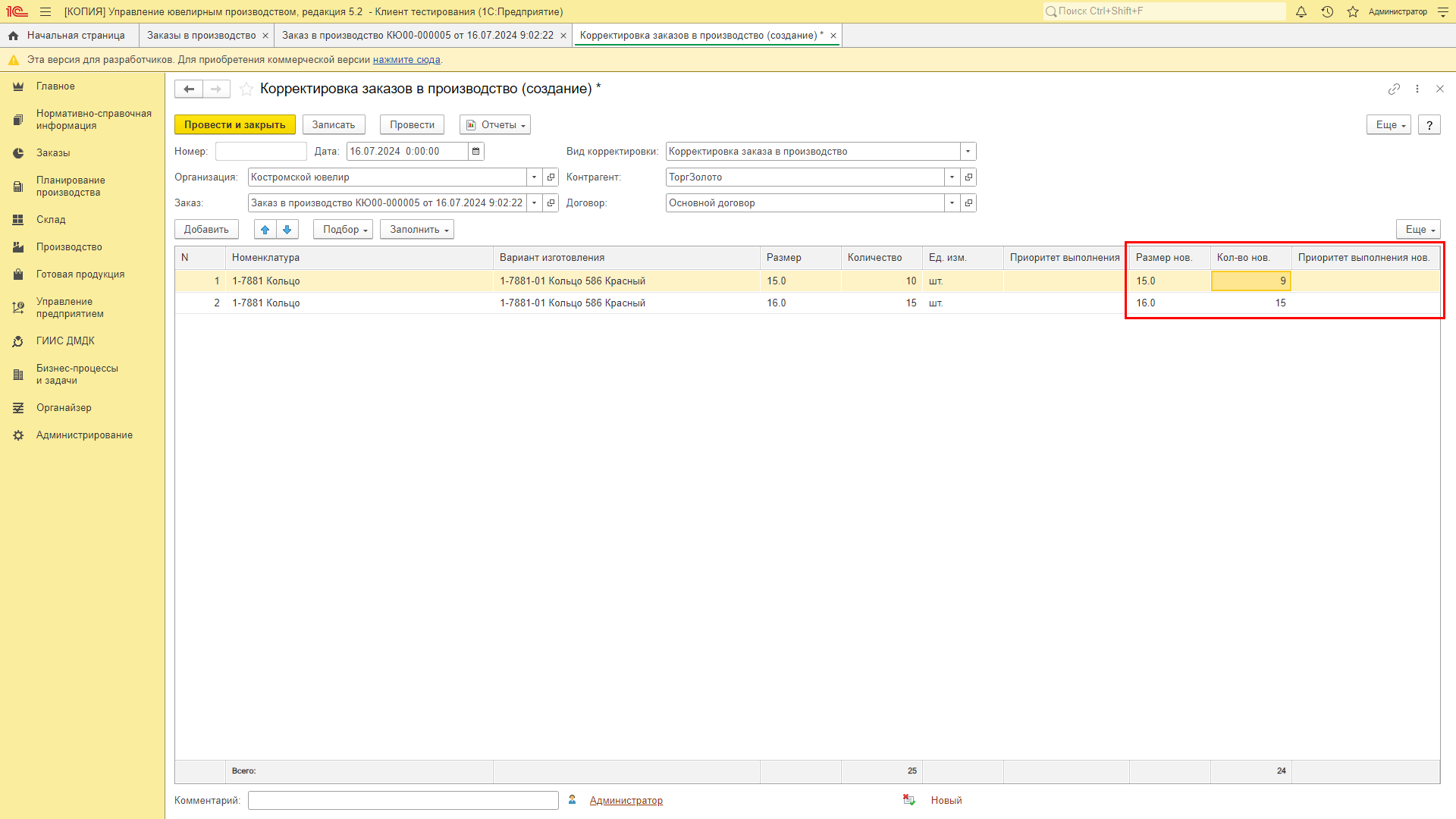
Task: Open Договор record icon button
Action: [968, 203]
